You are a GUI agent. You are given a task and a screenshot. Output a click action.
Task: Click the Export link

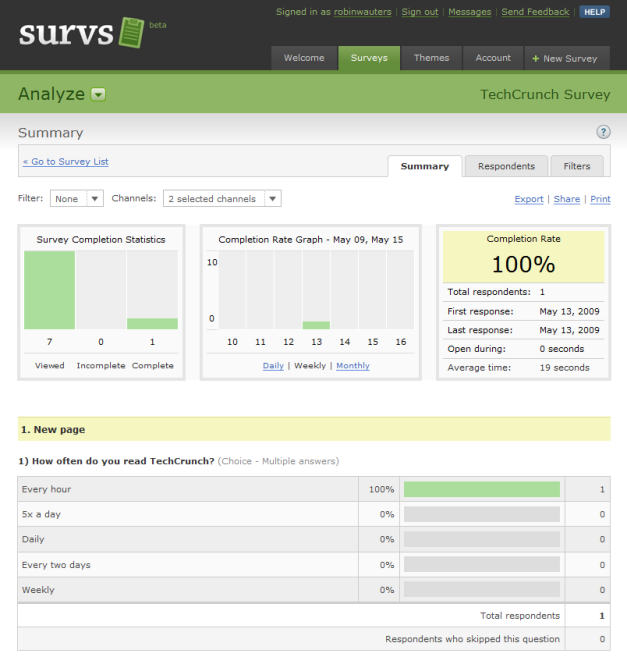(529, 199)
